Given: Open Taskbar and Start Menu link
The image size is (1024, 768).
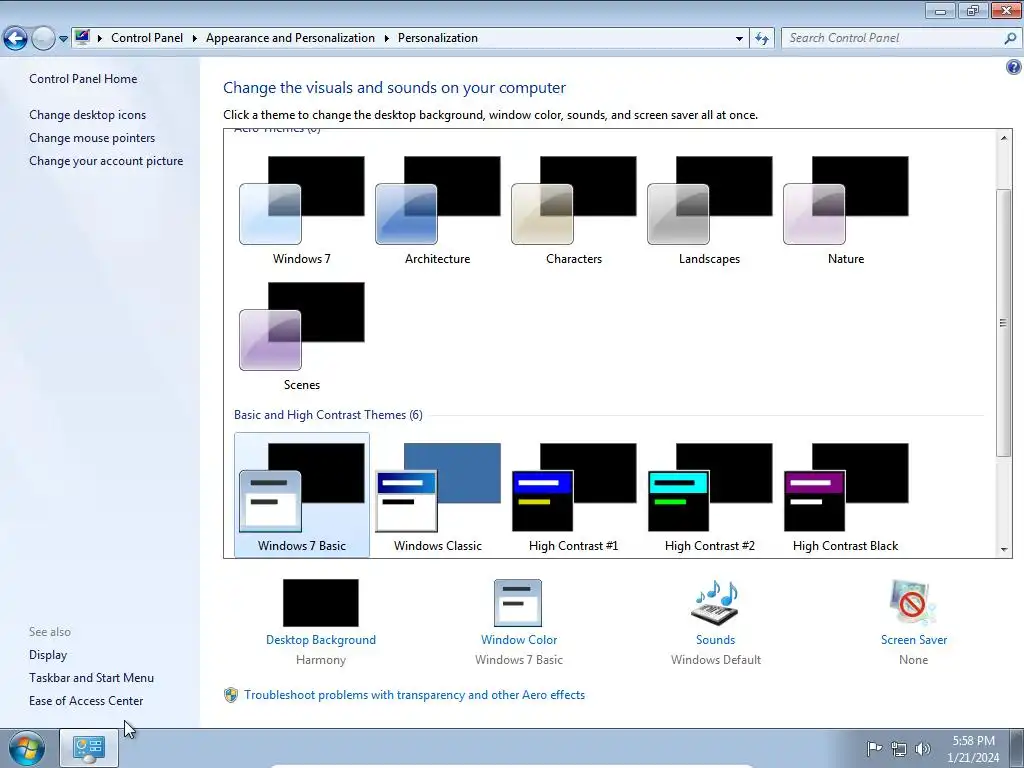Looking at the screenshot, I should click(91, 678).
